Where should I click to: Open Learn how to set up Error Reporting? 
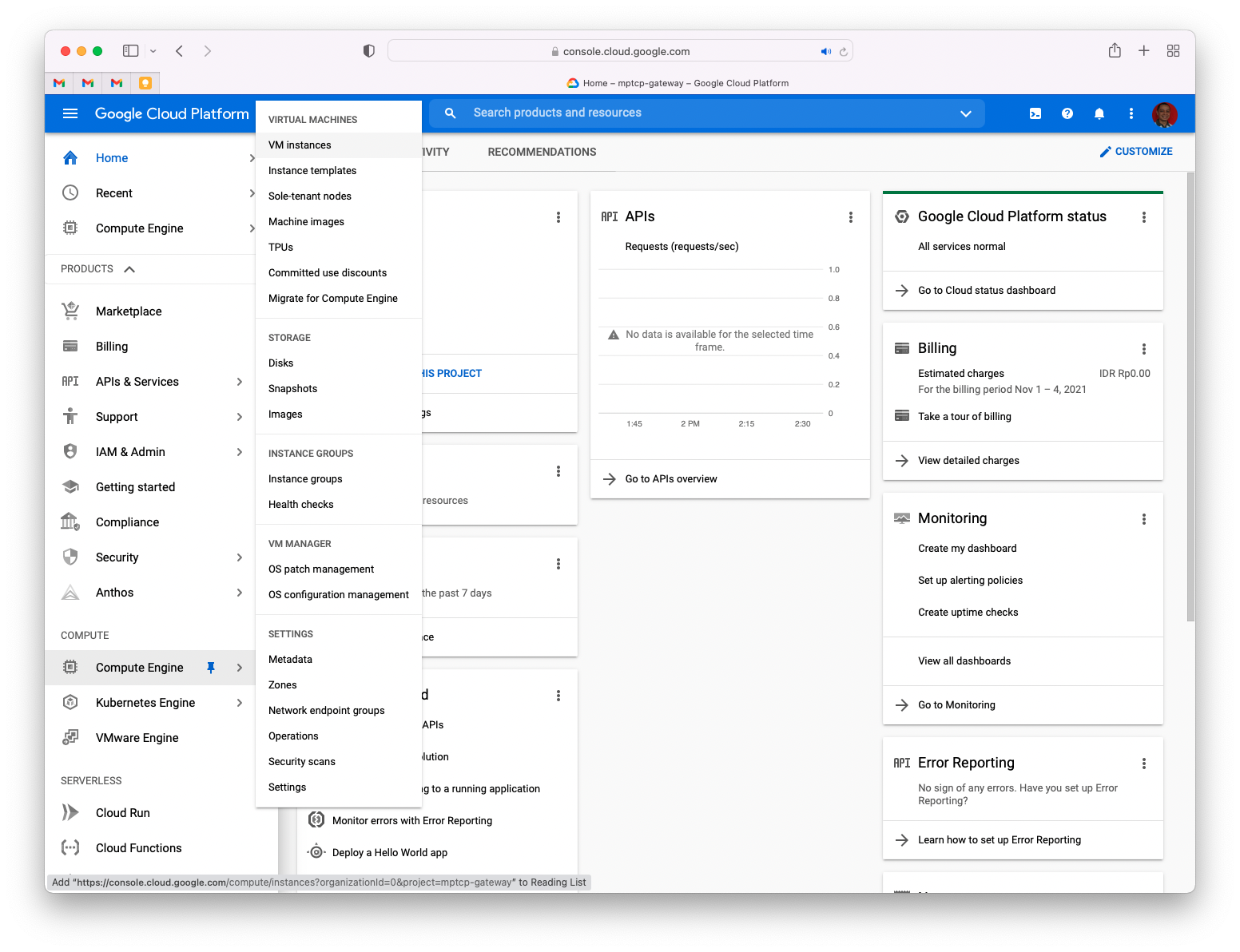1000,840
